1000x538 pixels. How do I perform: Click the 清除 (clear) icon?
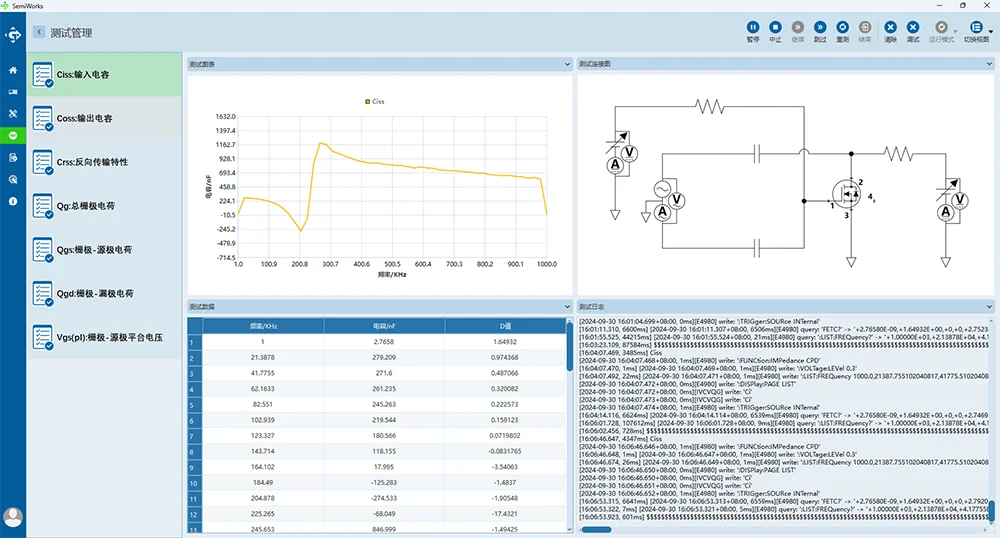pyautogui.click(x=890, y=27)
